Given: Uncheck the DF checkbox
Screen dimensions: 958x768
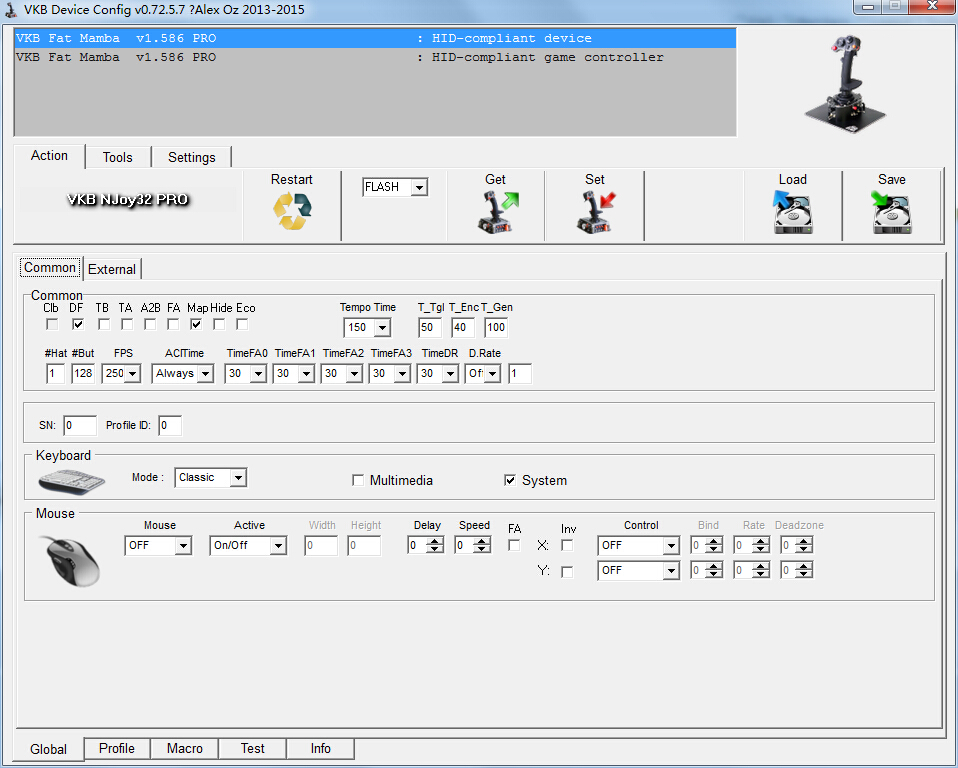Looking at the screenshot, I should (78, 324).
